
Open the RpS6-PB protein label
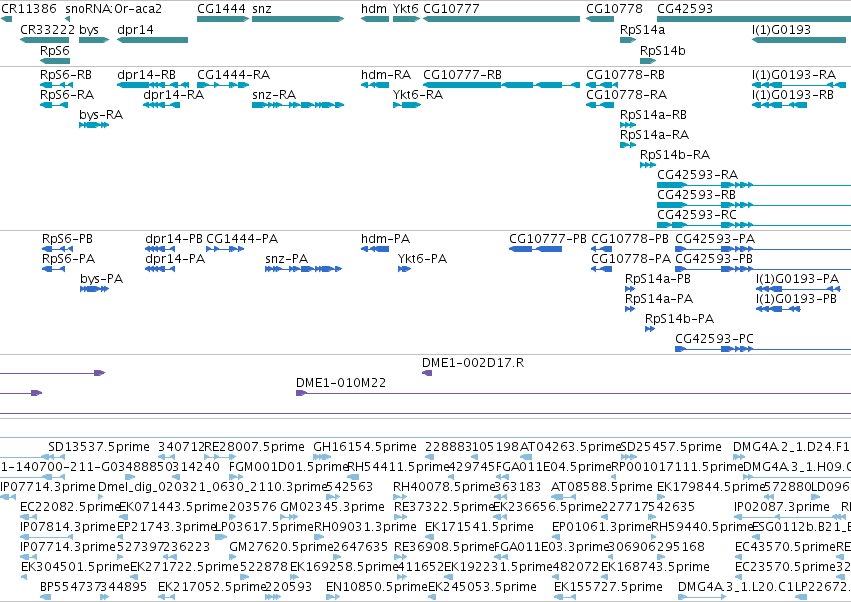67,239
